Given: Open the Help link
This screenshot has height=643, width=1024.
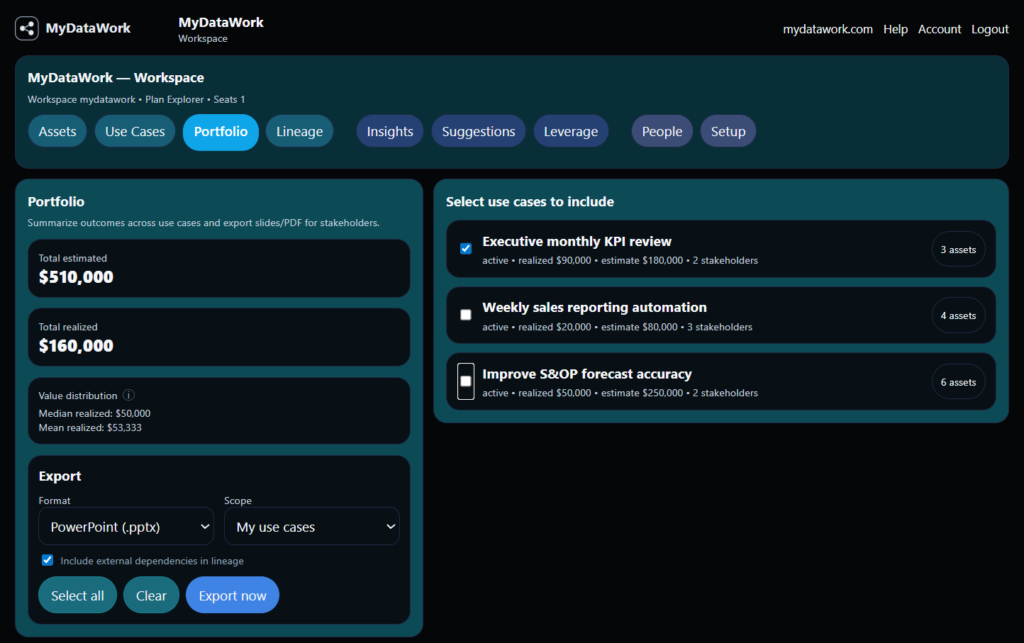Looking at the screenshot, I should click(x=895, y=29).
